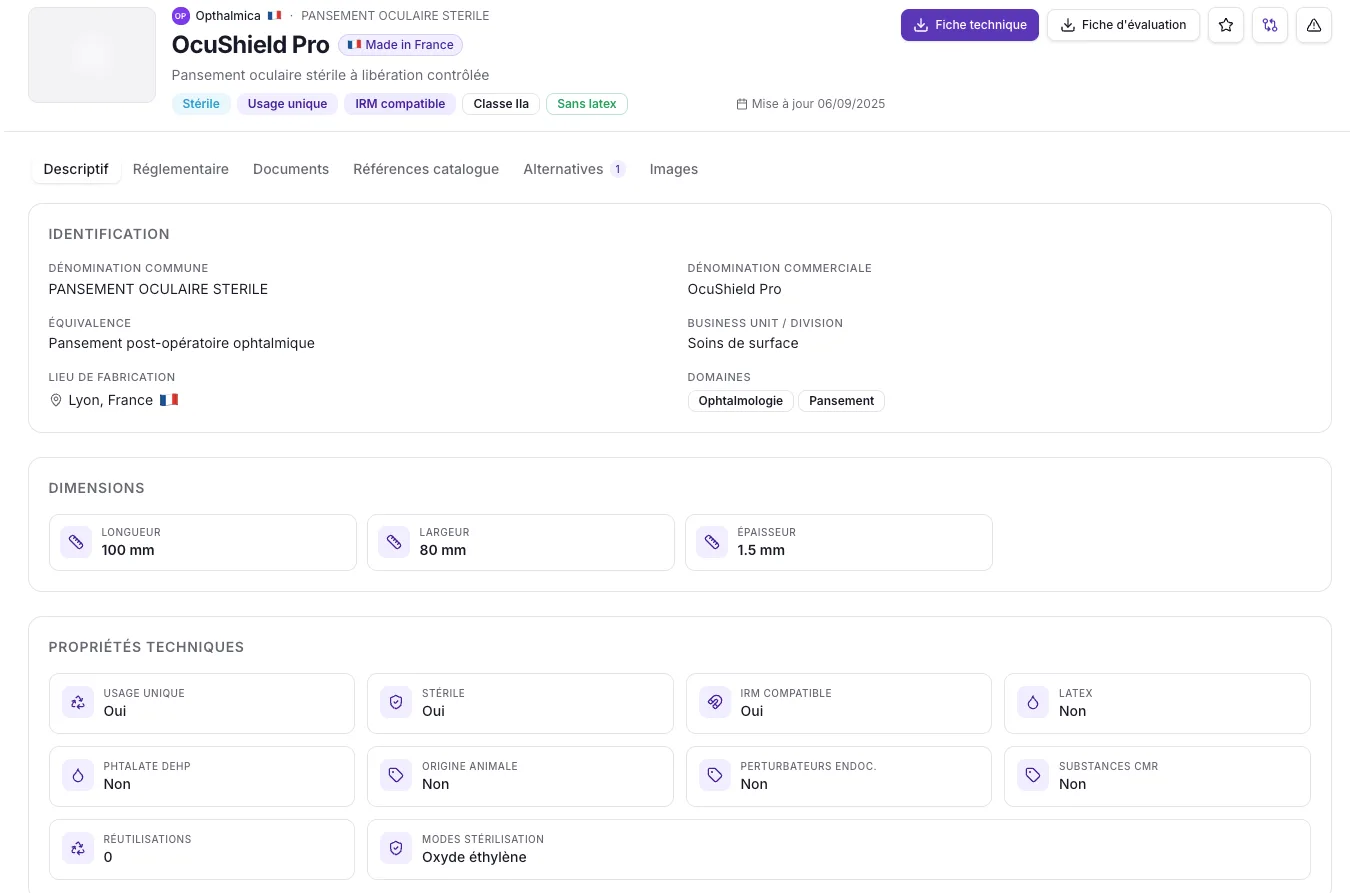Click the blue Stérile badge under the product title
Image resolution: width=1350 pixels, height=893 pixels.
click(201, 104)
